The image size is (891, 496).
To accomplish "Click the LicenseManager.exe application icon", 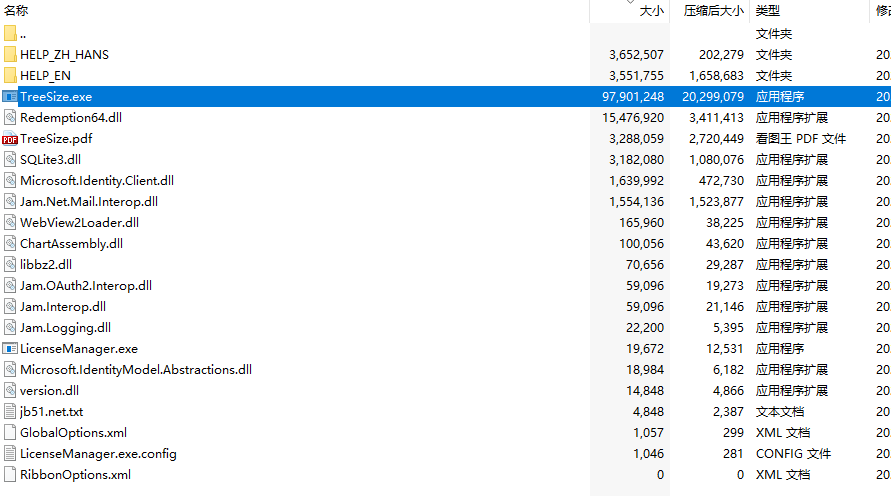I will pyautogui.click(x=10, y=349).
